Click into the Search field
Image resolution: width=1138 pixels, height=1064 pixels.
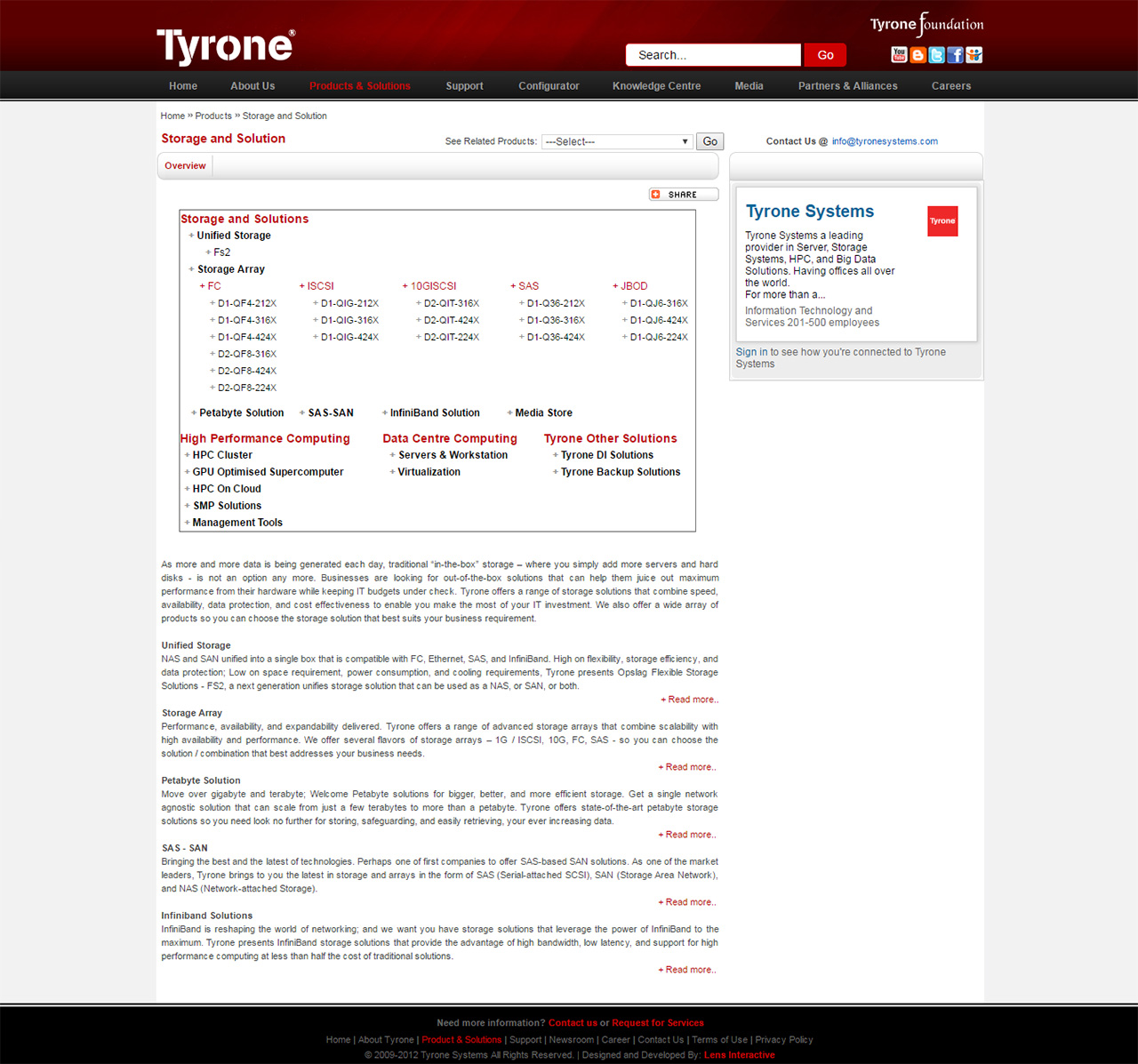click(713, 55)
